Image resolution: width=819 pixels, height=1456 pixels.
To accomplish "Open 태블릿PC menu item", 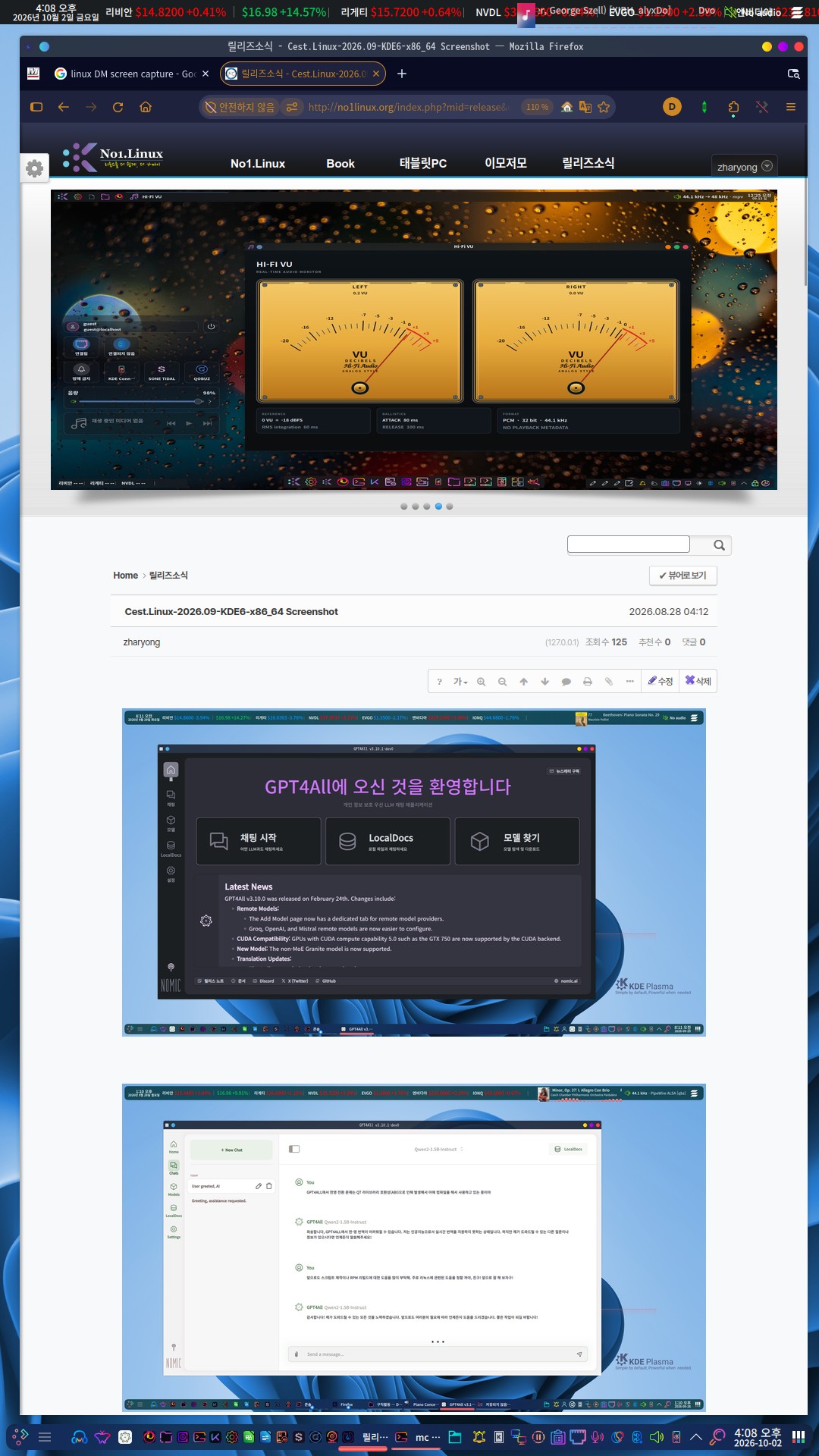I will coord(423,163).
